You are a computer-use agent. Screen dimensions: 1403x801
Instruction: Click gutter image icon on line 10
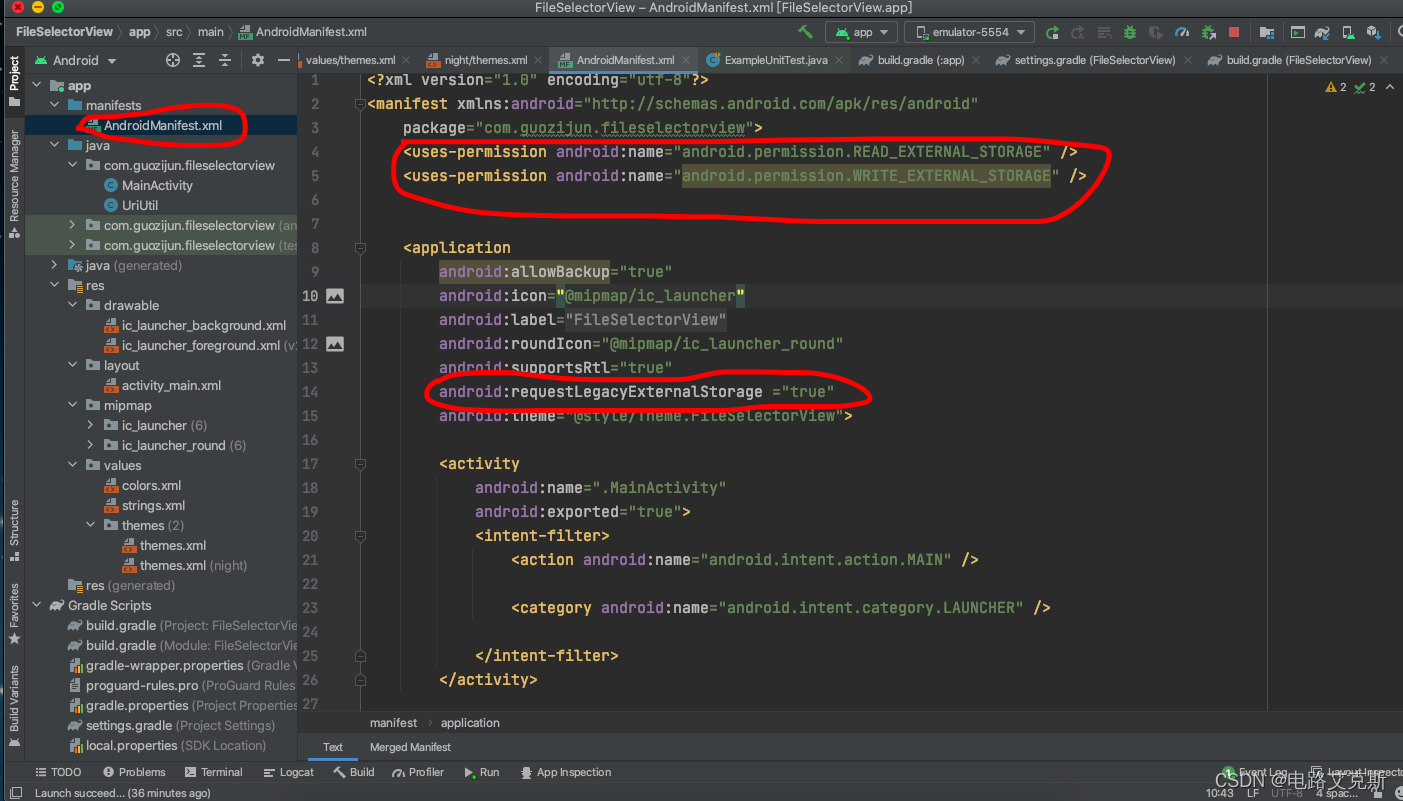(x=335, y=296)
